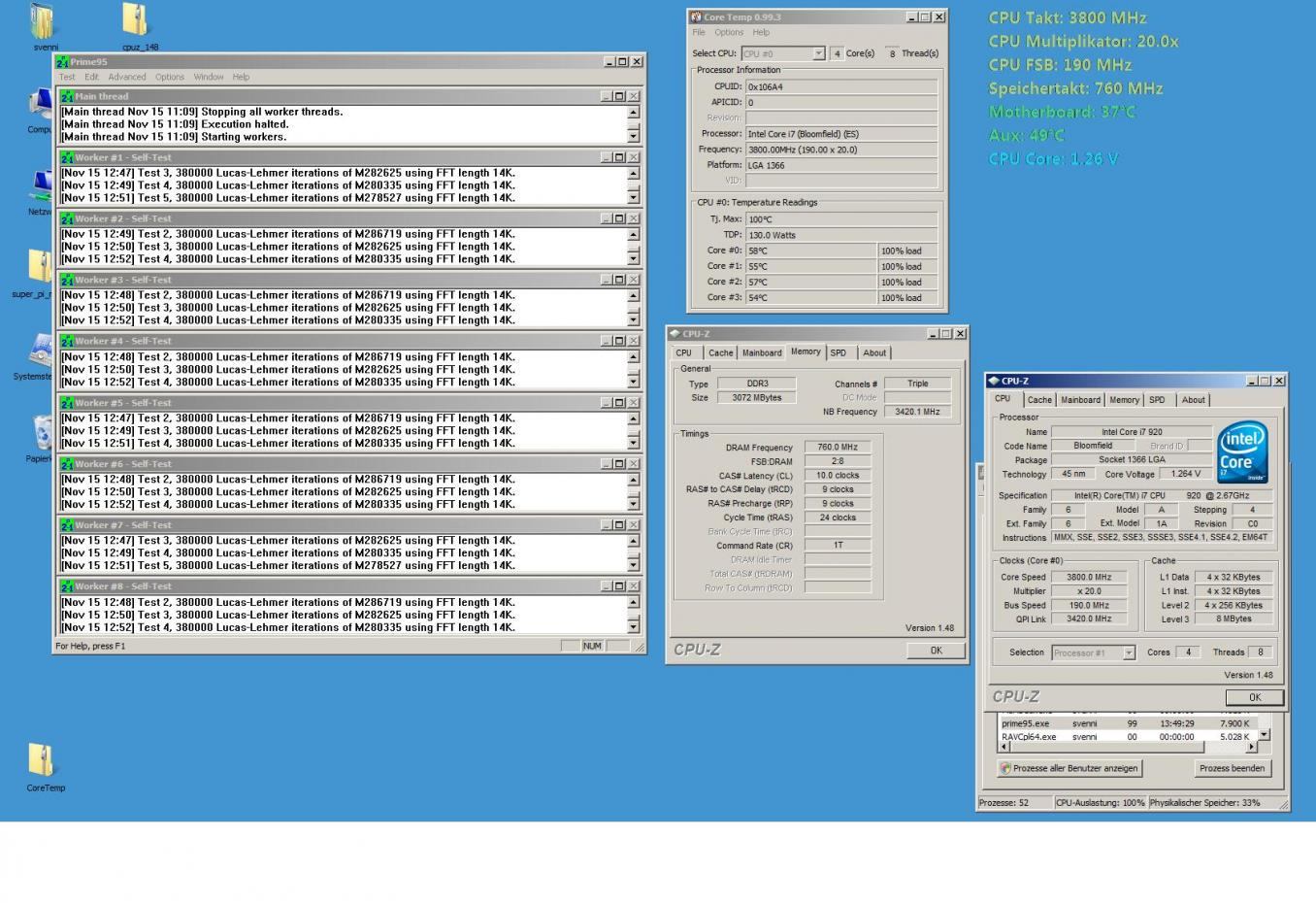Switch to Mainboard tab in front CPU-Z window
The height and width of the screenshot is (903, 1316).
(x=1080, y=400)
